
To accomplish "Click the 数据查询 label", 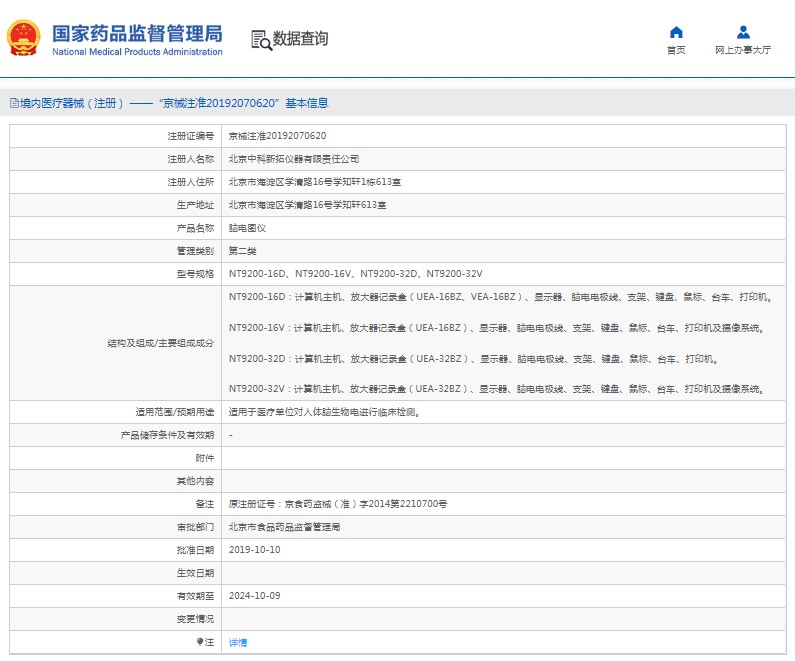I will (300, 39).
